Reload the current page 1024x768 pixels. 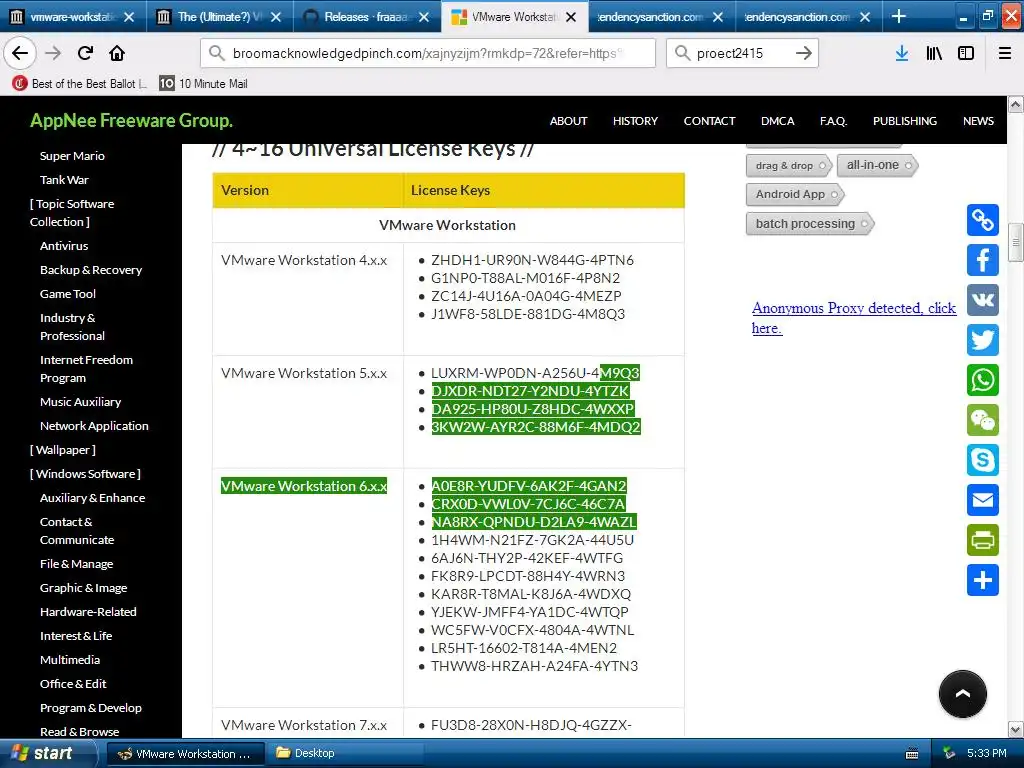(85, 53)
